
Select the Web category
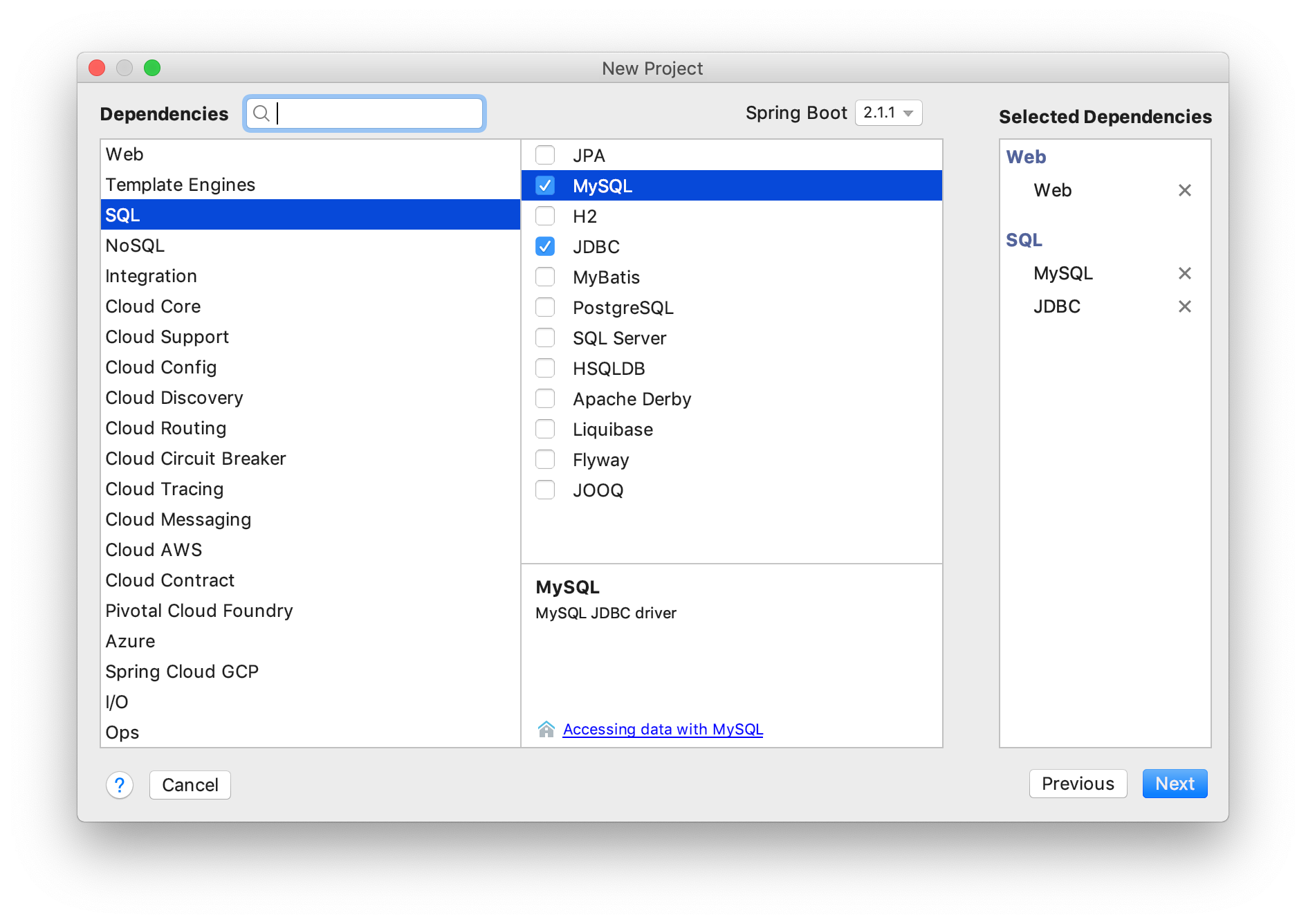coord(310,154)
